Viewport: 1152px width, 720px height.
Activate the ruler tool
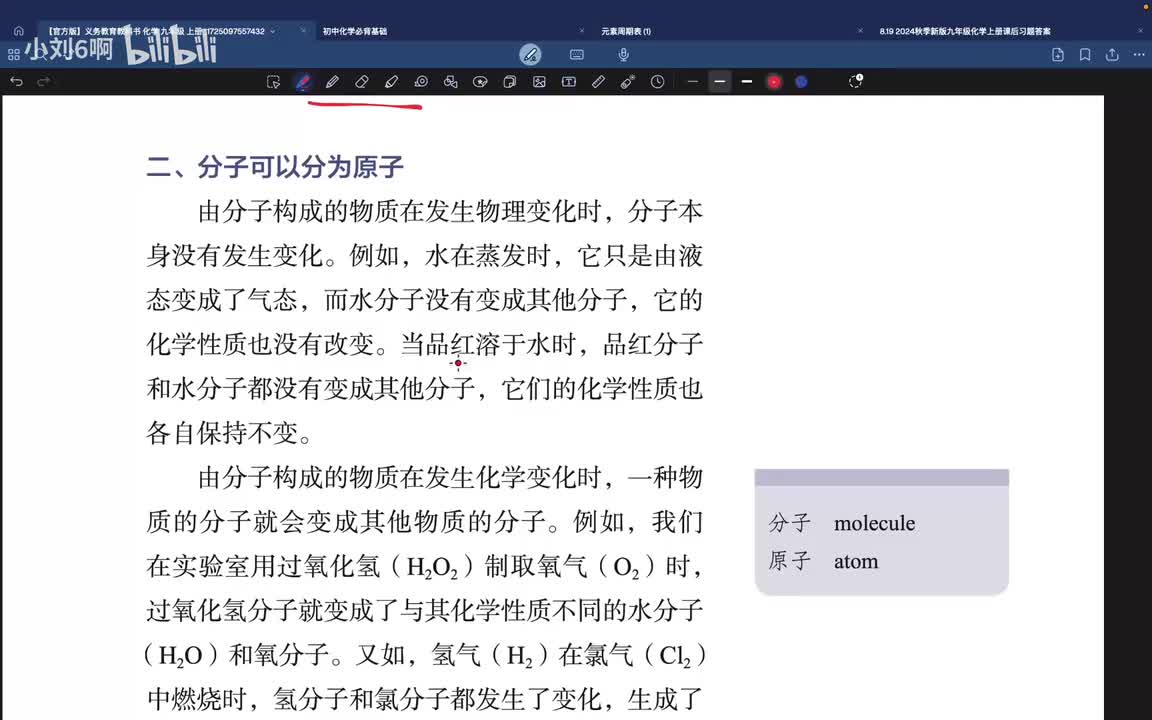click(x=598, y=82)
